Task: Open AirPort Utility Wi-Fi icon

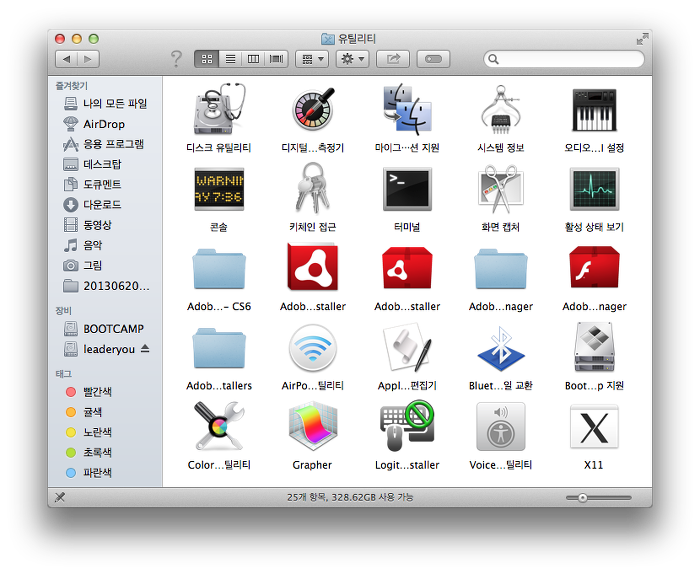Action: click(313, 348)
